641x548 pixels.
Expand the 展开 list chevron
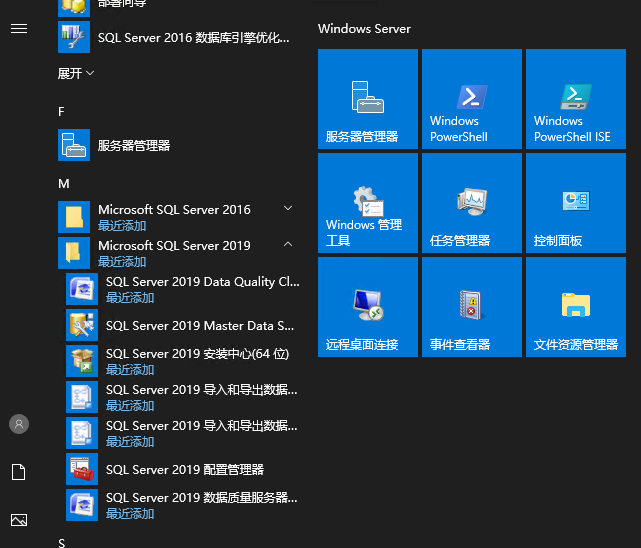click(90, 73)
